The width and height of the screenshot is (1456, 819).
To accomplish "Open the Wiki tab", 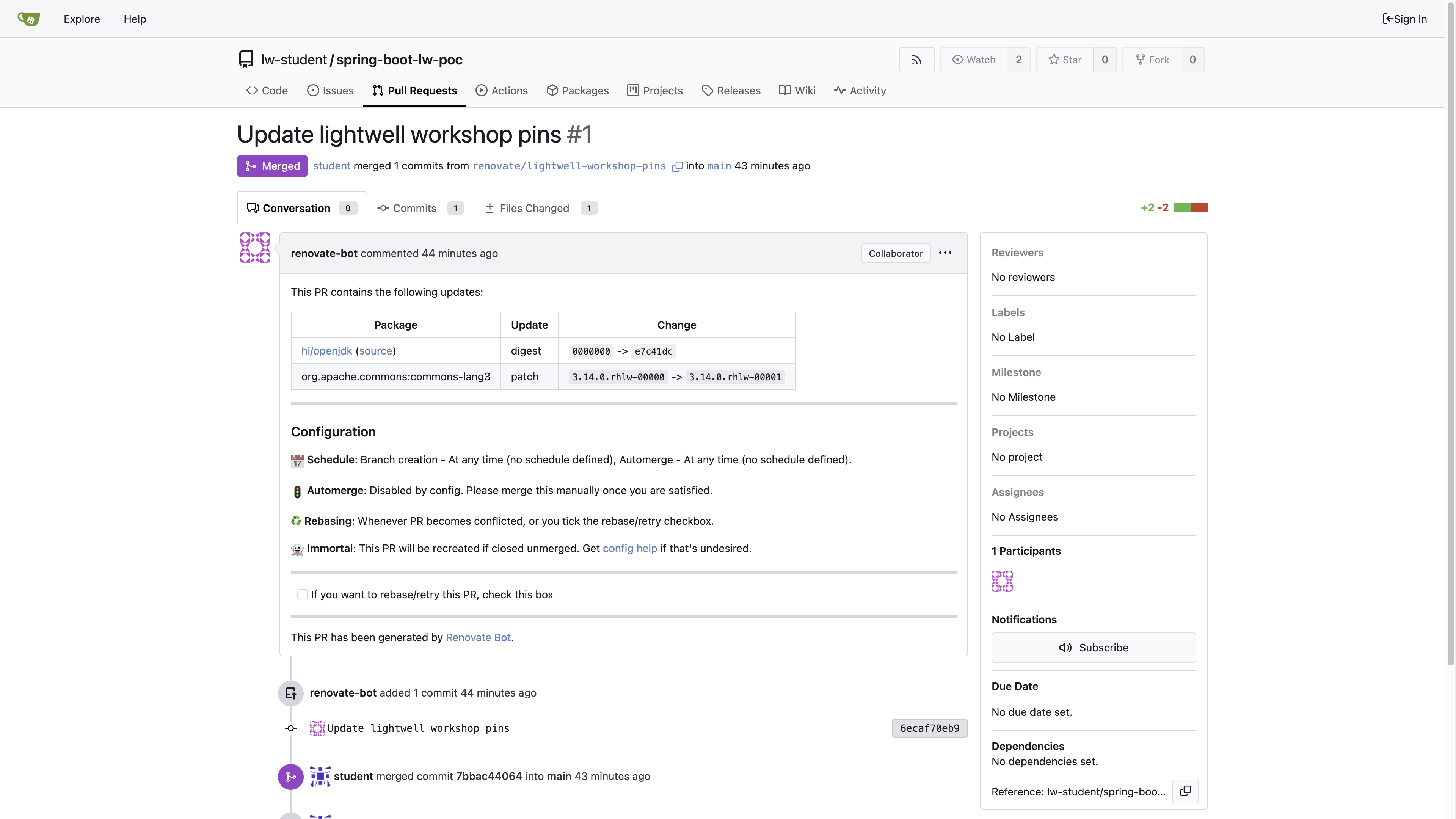I will pyautogui.click(x=797, y=91).
